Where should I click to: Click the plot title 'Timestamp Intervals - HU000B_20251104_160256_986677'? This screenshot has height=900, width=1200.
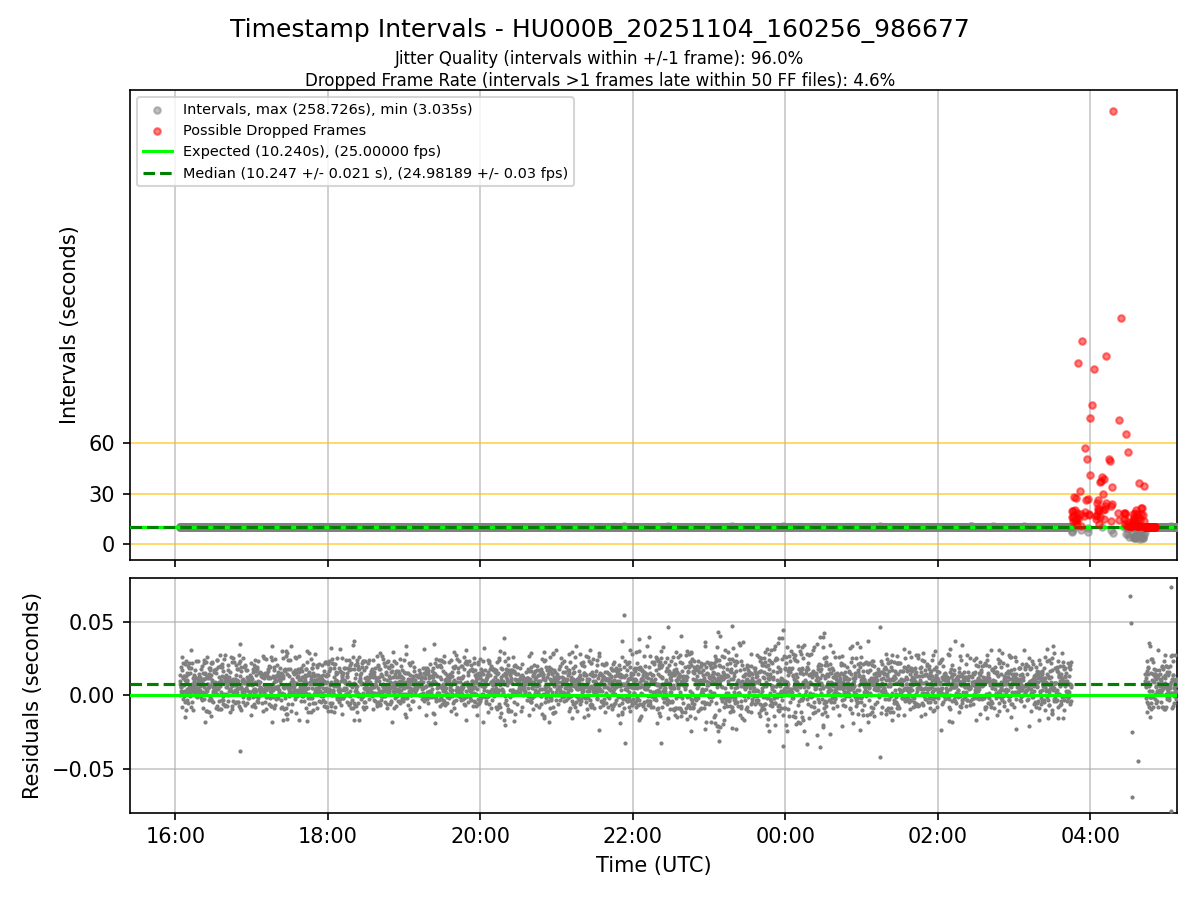(599, 29)
